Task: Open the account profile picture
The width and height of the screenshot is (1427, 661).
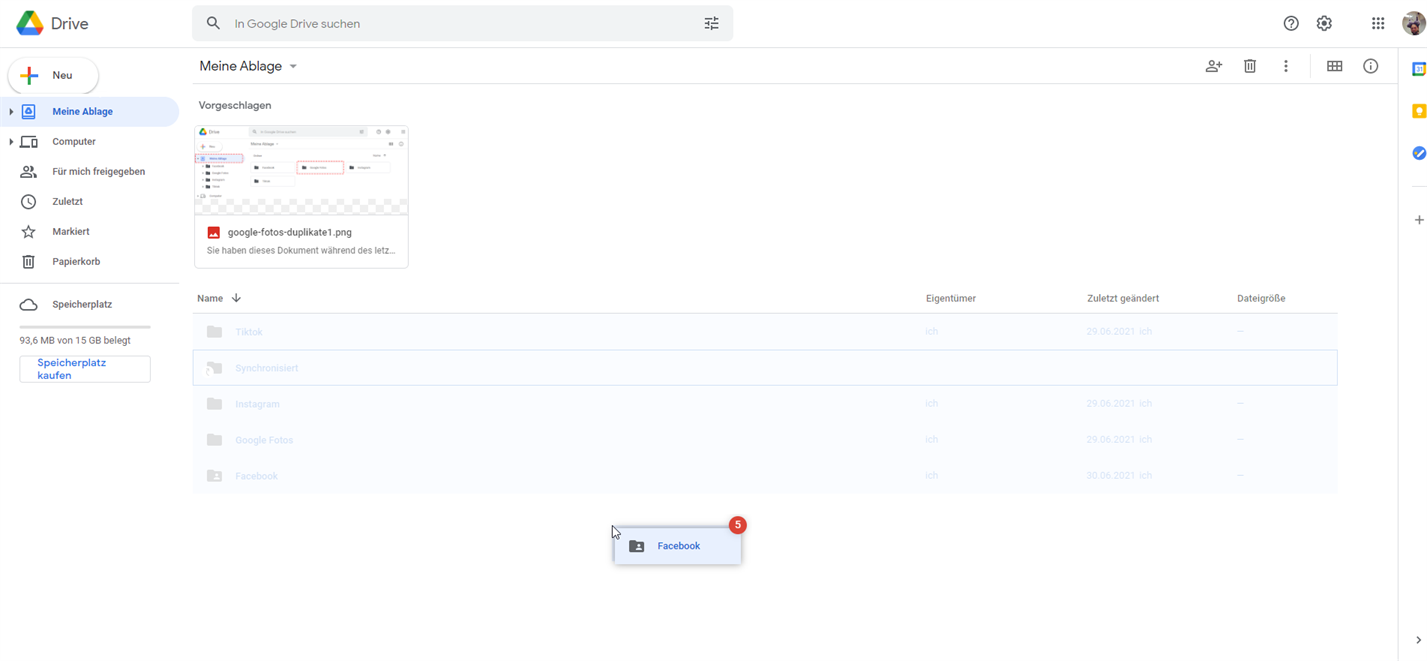Action: (1413, 23)
